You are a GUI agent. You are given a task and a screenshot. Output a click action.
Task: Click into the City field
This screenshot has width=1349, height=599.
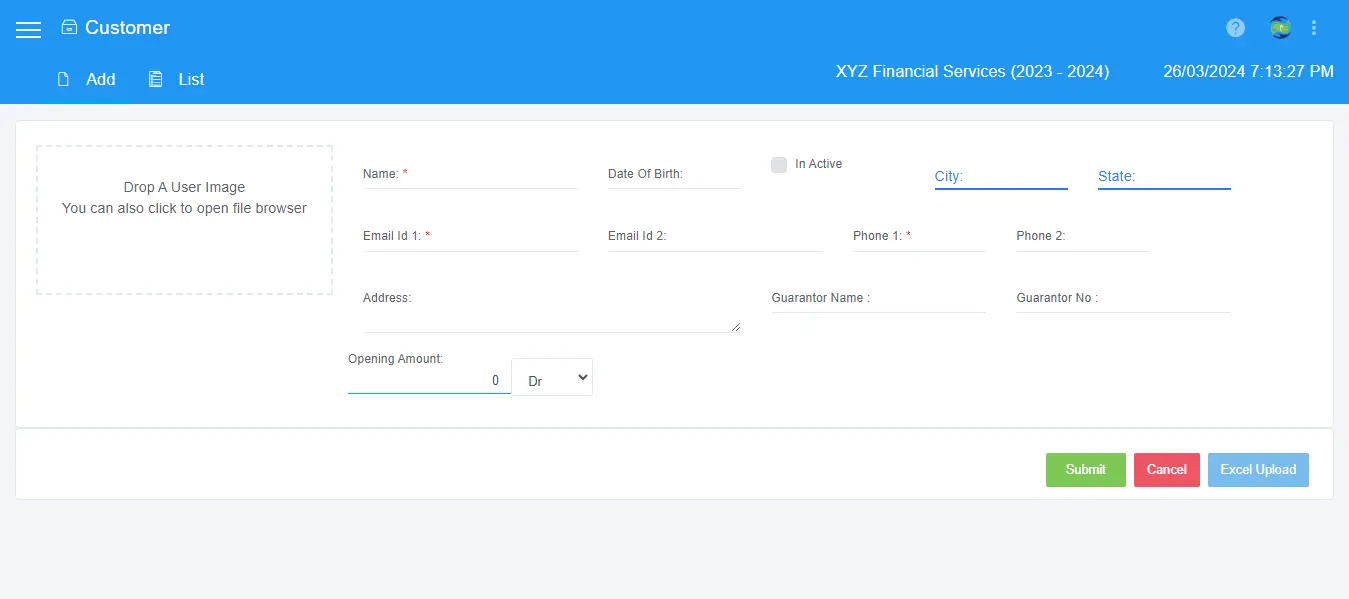click(x=1000, y=177)
